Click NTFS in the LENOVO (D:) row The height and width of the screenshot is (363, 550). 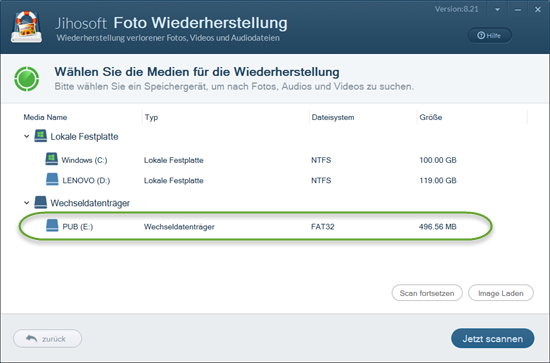point(321,181)
